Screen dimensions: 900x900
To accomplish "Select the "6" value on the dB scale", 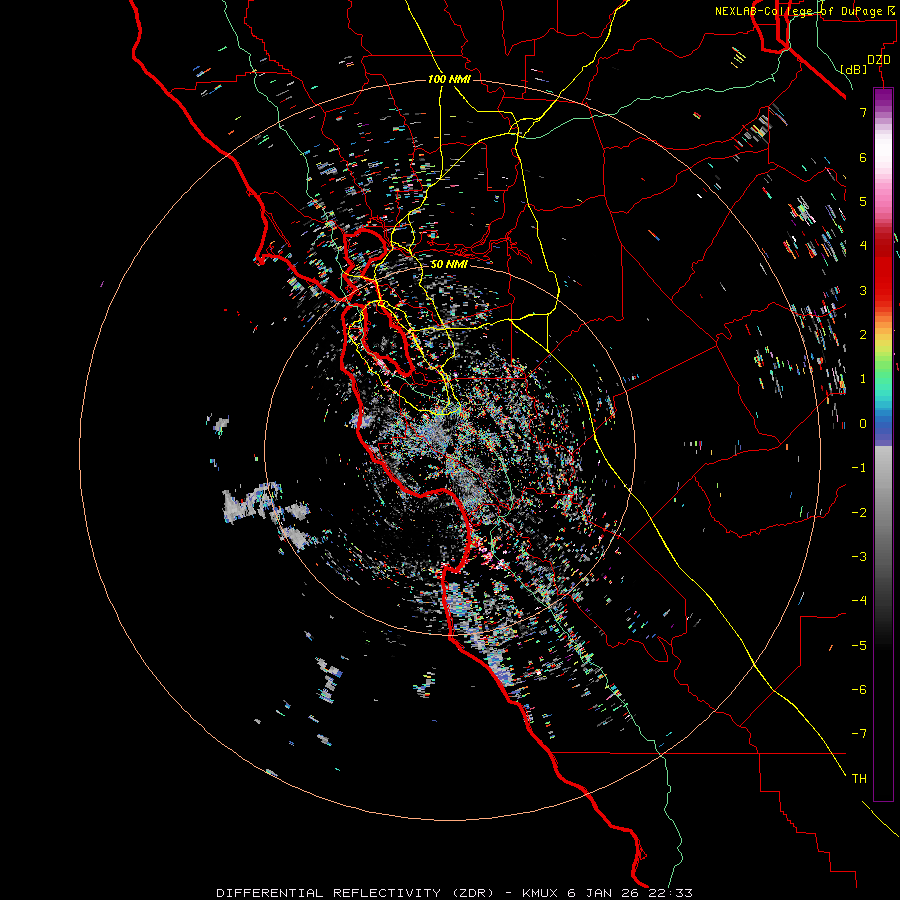I will [x=863, y=157].
